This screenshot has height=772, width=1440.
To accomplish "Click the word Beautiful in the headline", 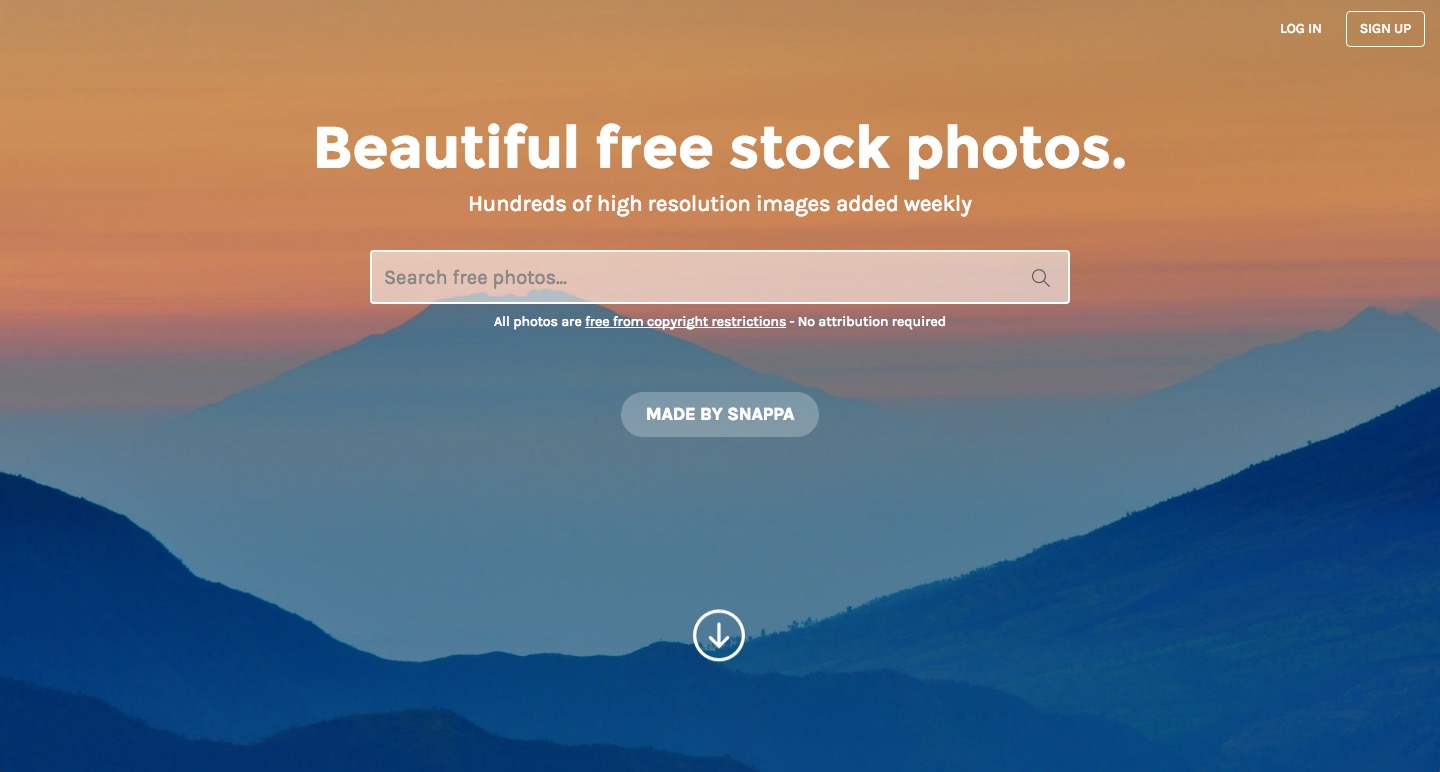I will 446,148.
